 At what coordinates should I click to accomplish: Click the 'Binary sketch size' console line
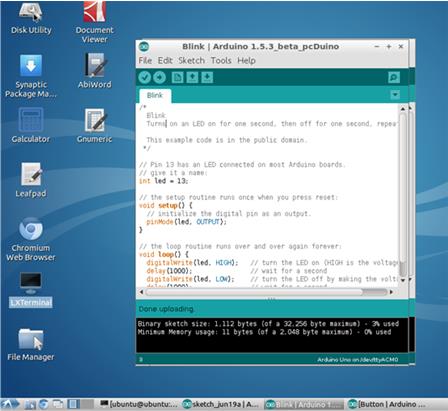pyautogui.click(x=268, y=324)
